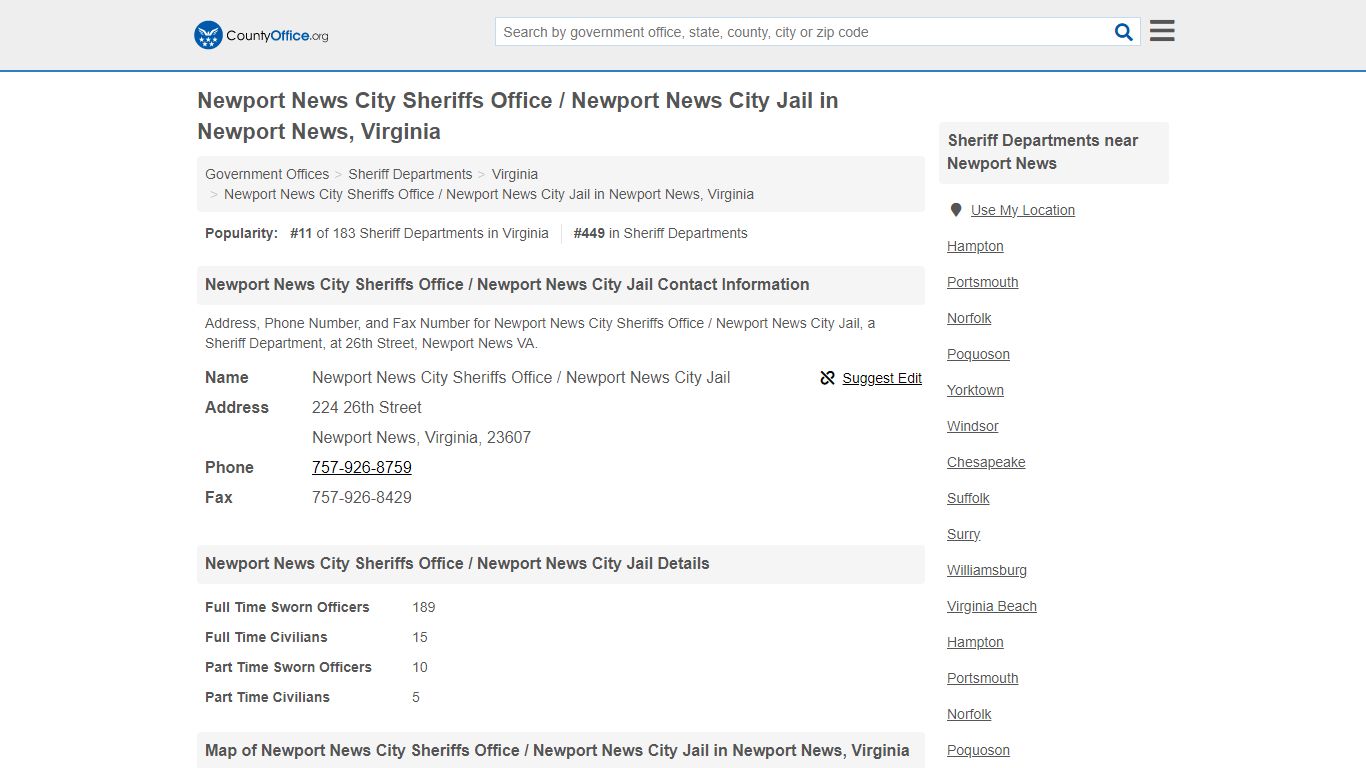This screenshot has height=768, width=1366.
Task: Click the Contact Information section header
Action: point(561,285)
